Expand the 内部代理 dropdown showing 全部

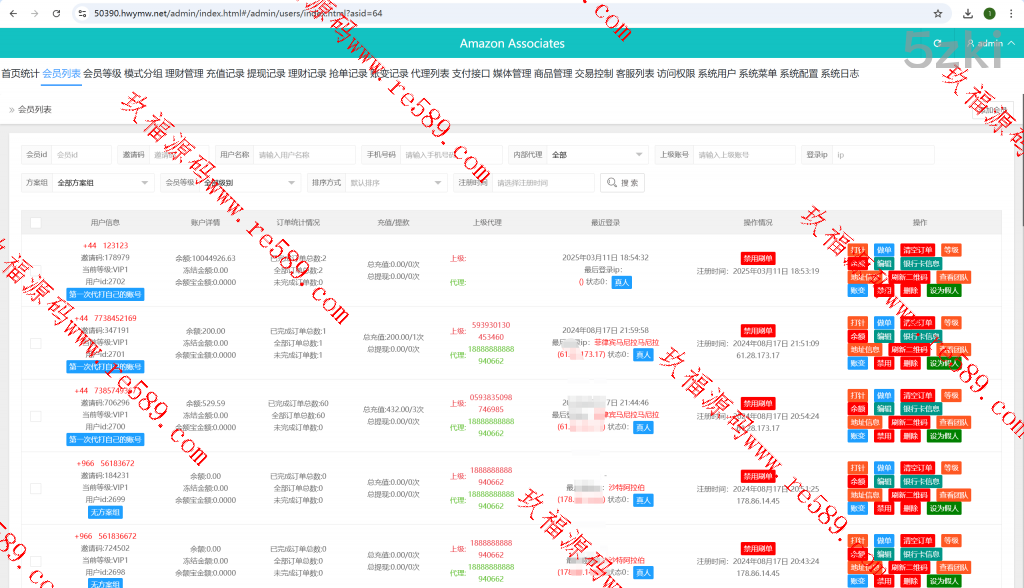click(x=596, y=155)
